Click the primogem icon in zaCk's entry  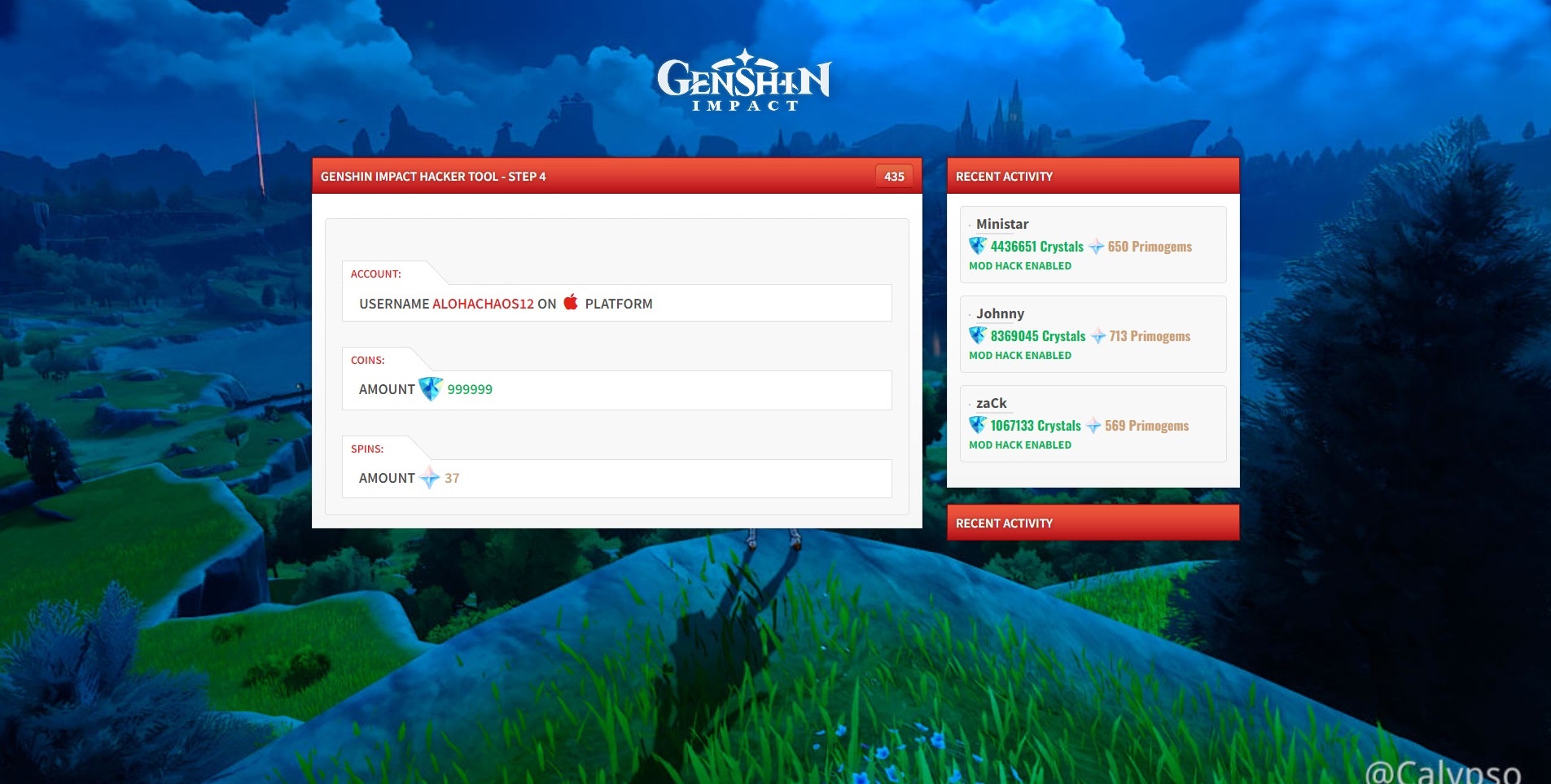[1093, 426]
